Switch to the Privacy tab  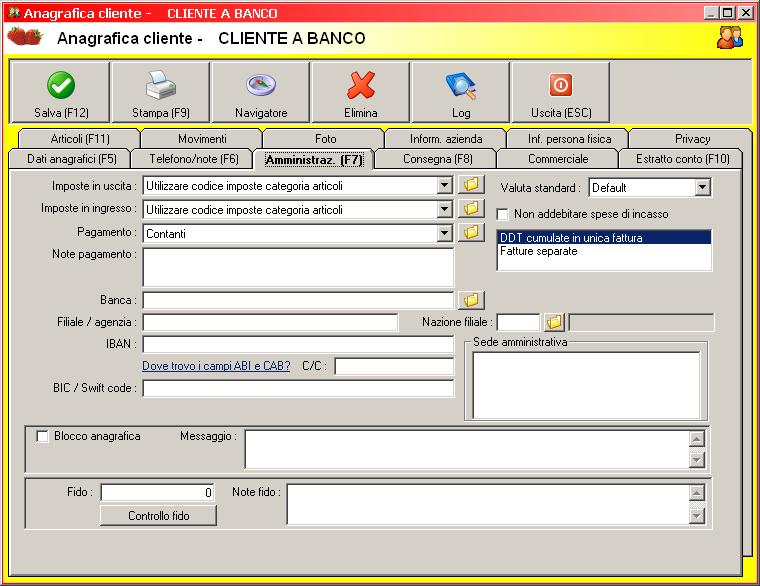click(692, 139)
